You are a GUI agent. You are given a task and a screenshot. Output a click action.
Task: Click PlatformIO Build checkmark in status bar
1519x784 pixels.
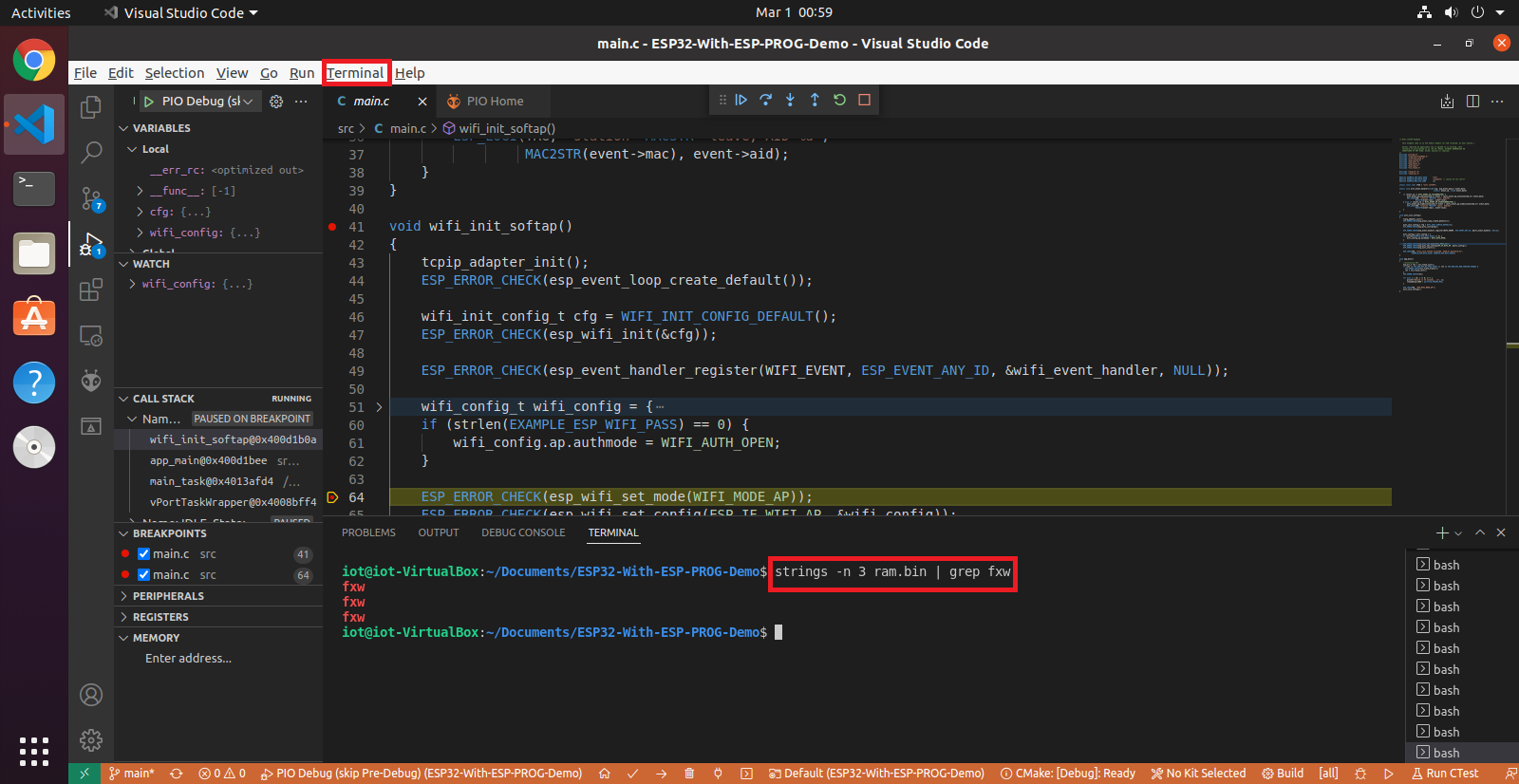[632, 774]
